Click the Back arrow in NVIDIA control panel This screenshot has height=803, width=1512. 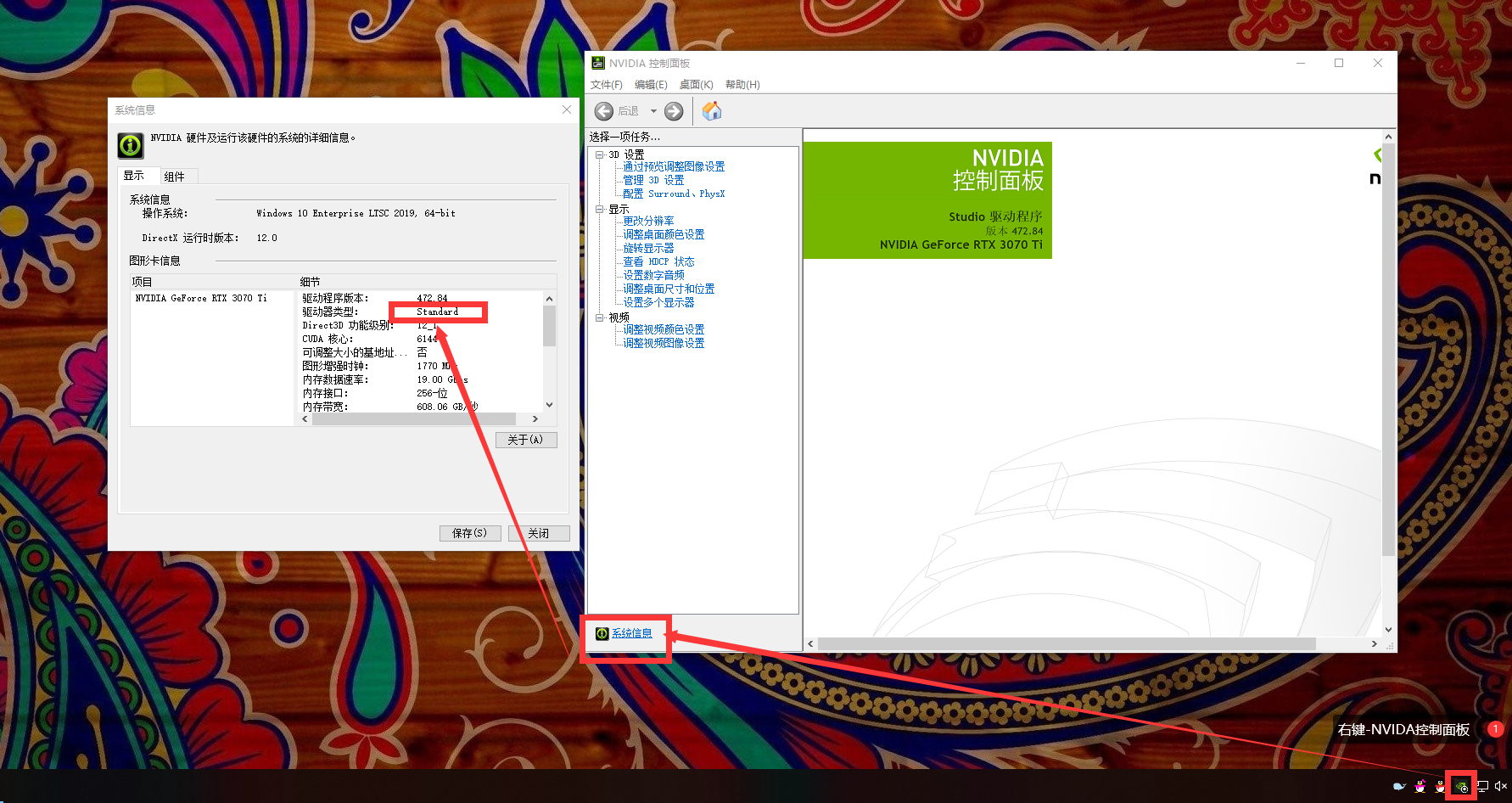[604, 111]
